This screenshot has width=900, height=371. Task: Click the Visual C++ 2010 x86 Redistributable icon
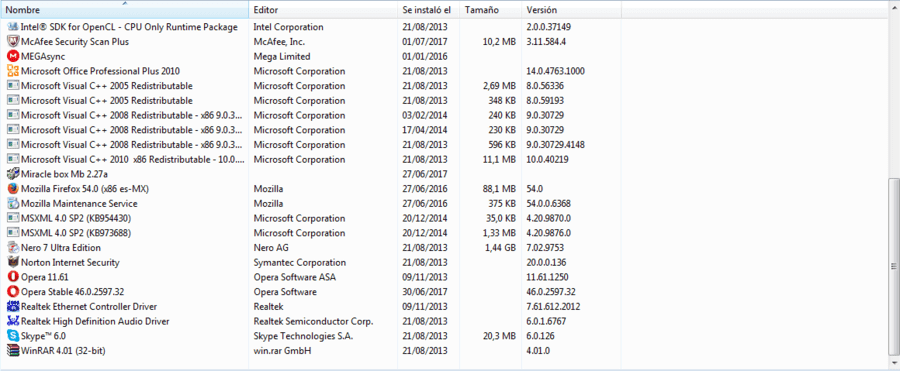13,160
